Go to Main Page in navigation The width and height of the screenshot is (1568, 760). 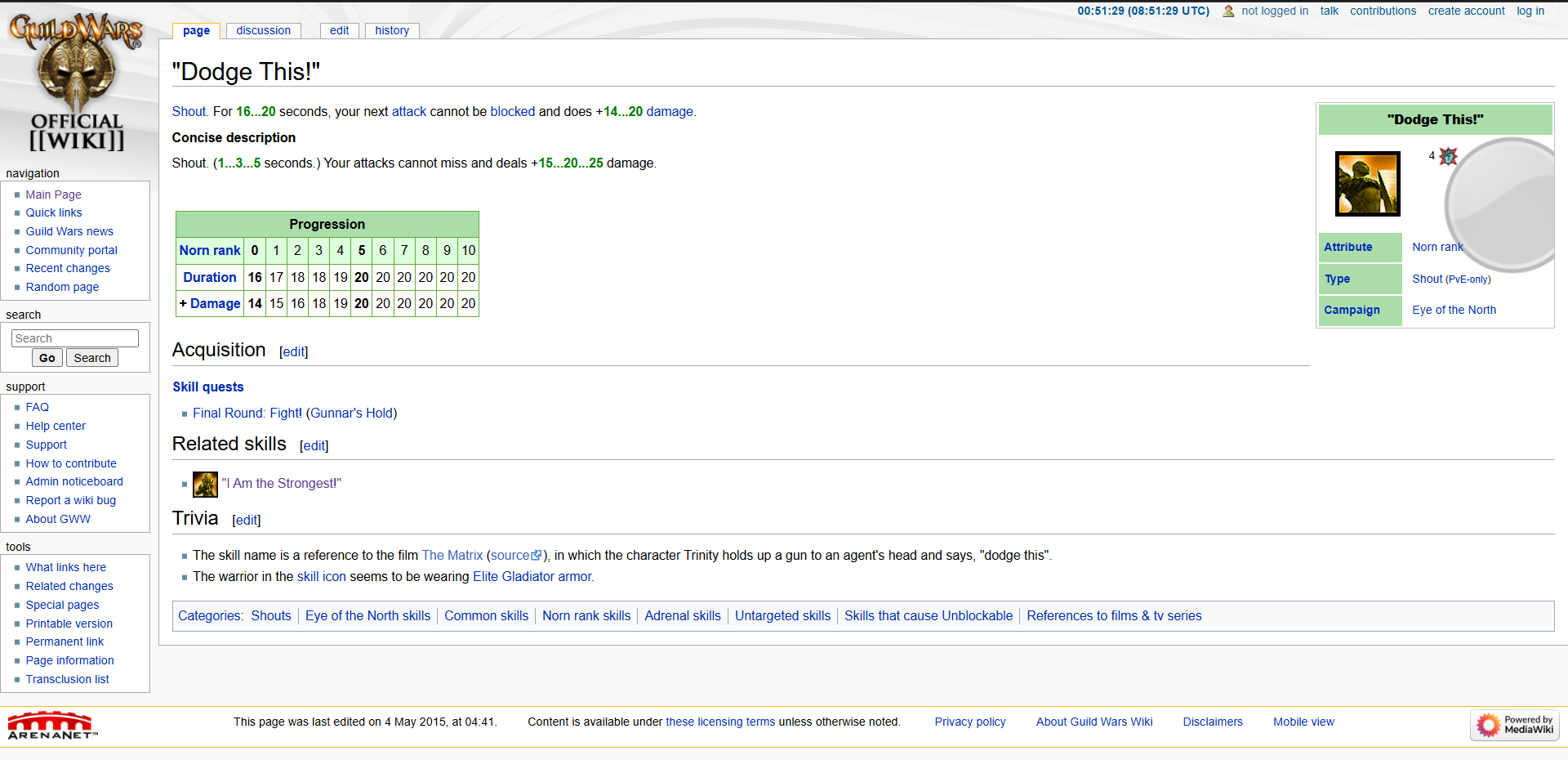tap(53, 194)
